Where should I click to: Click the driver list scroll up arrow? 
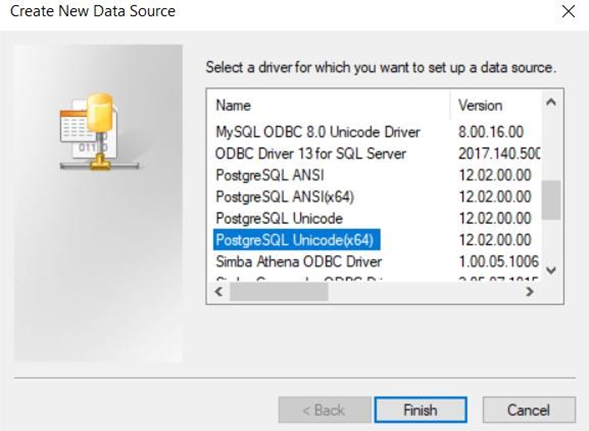coord(551,102)
